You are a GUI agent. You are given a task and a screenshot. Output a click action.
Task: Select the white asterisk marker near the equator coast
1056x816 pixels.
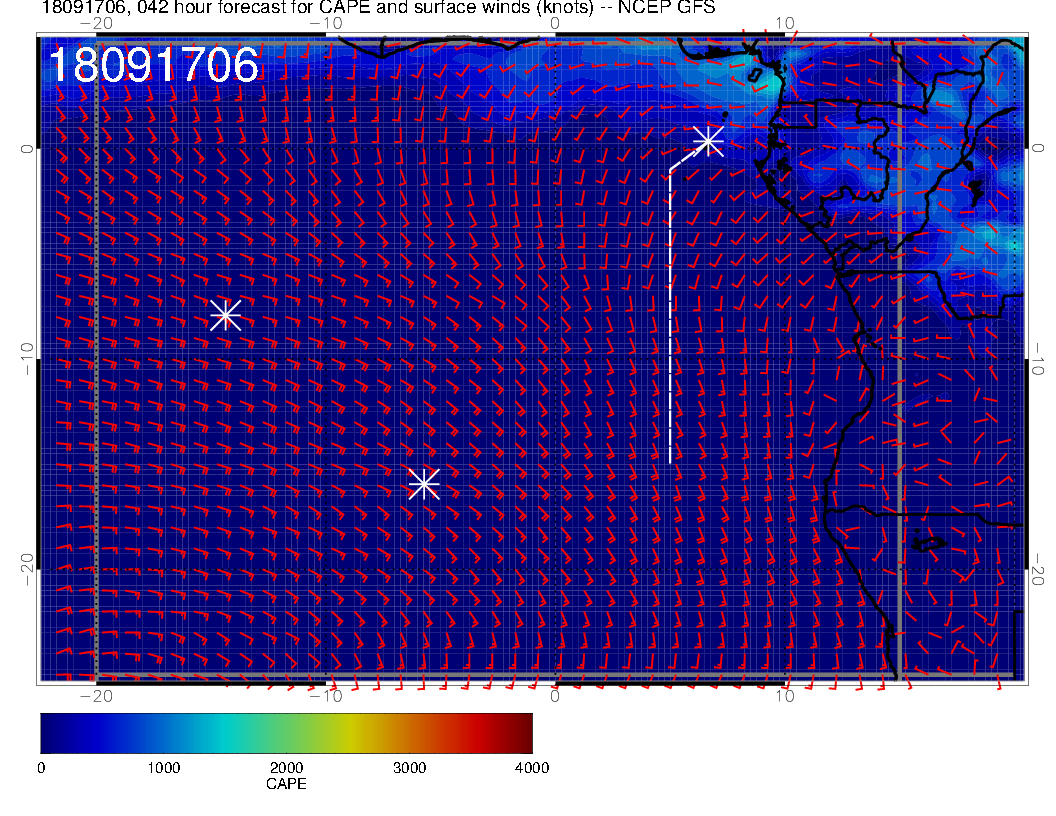tap(708, 141)
